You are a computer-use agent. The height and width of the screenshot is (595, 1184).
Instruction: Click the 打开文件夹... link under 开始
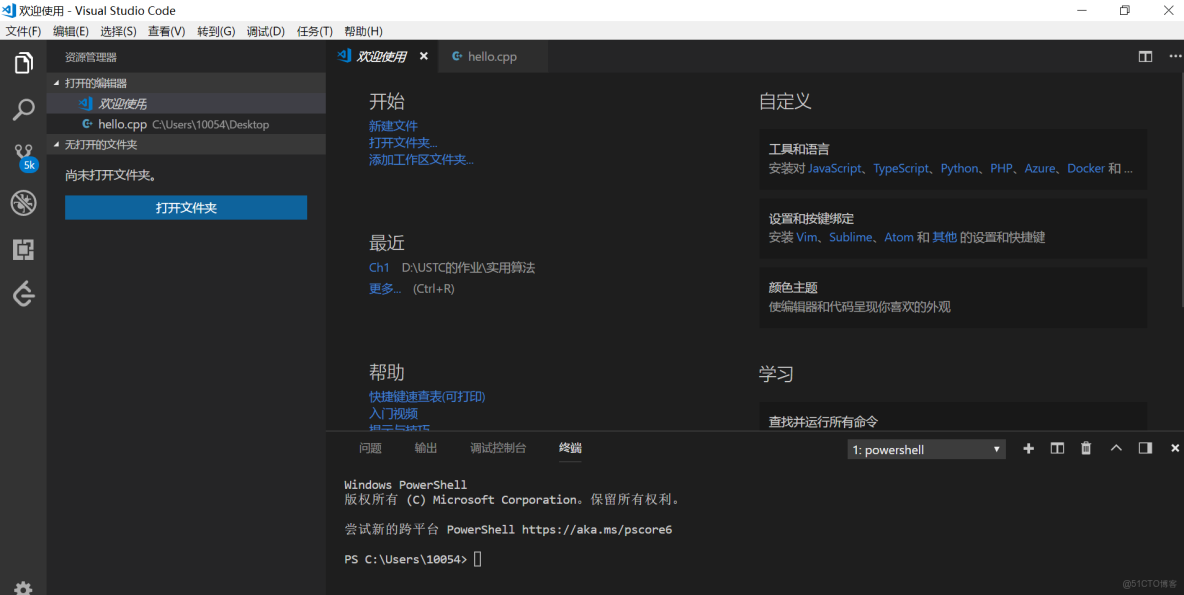(403, 143)
